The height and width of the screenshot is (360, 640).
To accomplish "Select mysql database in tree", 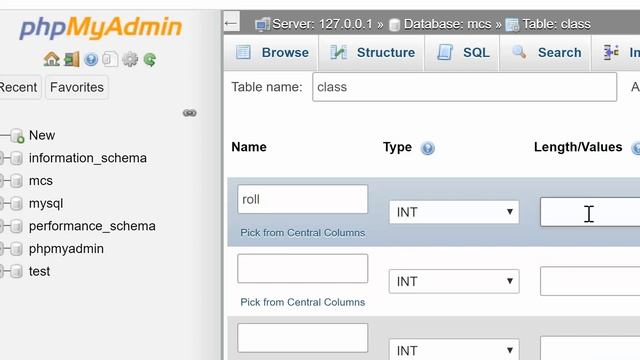I will pyautogui.click(x=46, y=203).
